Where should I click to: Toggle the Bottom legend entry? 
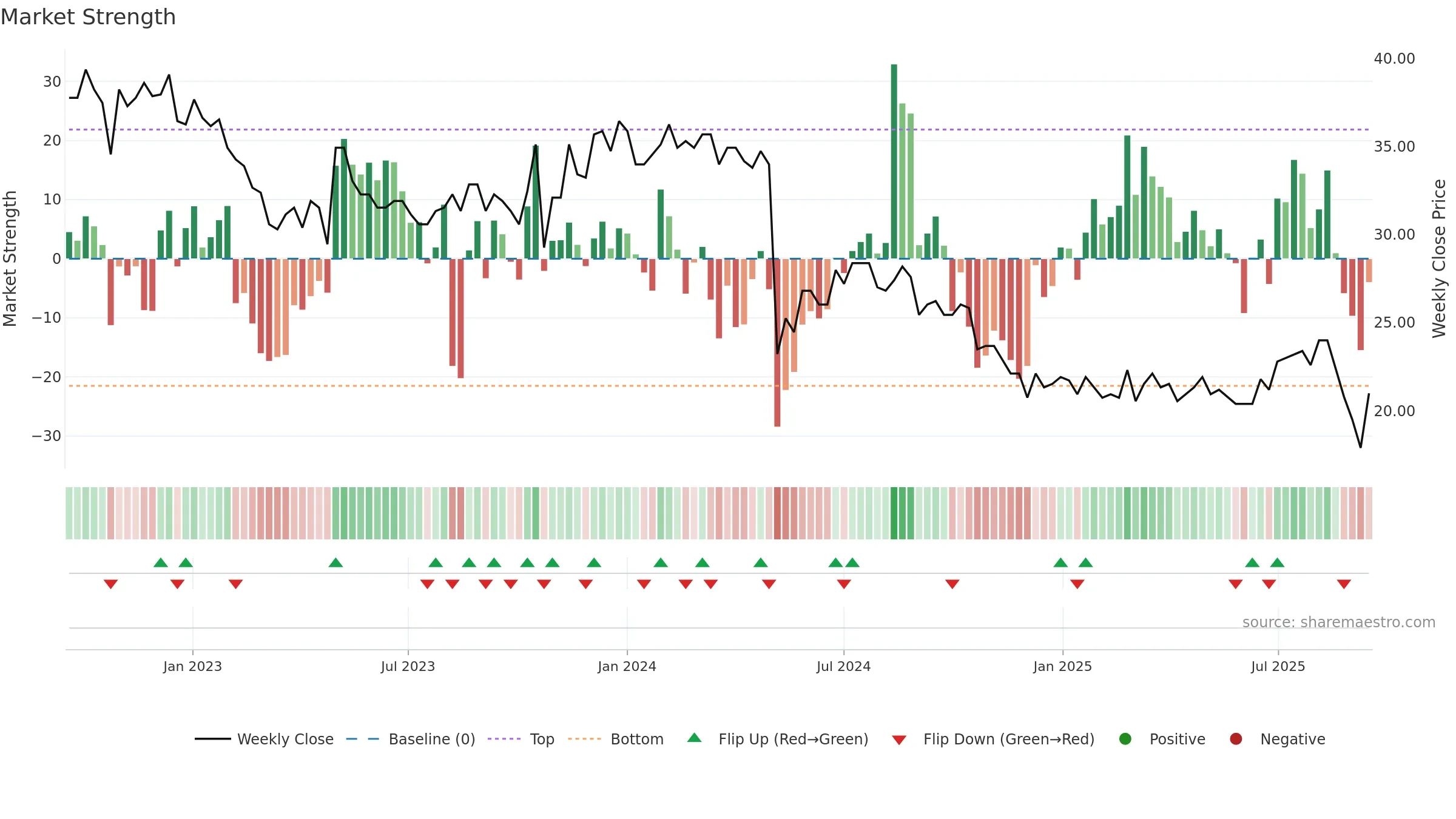tap(616, 739)
